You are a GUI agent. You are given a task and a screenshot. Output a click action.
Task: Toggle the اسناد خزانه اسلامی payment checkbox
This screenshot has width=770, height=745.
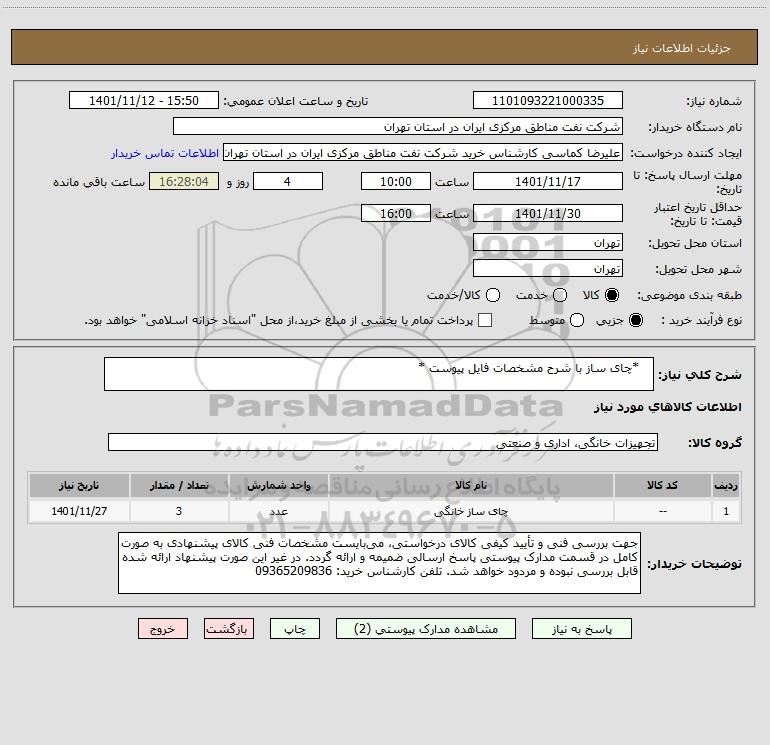coord(485,320)
